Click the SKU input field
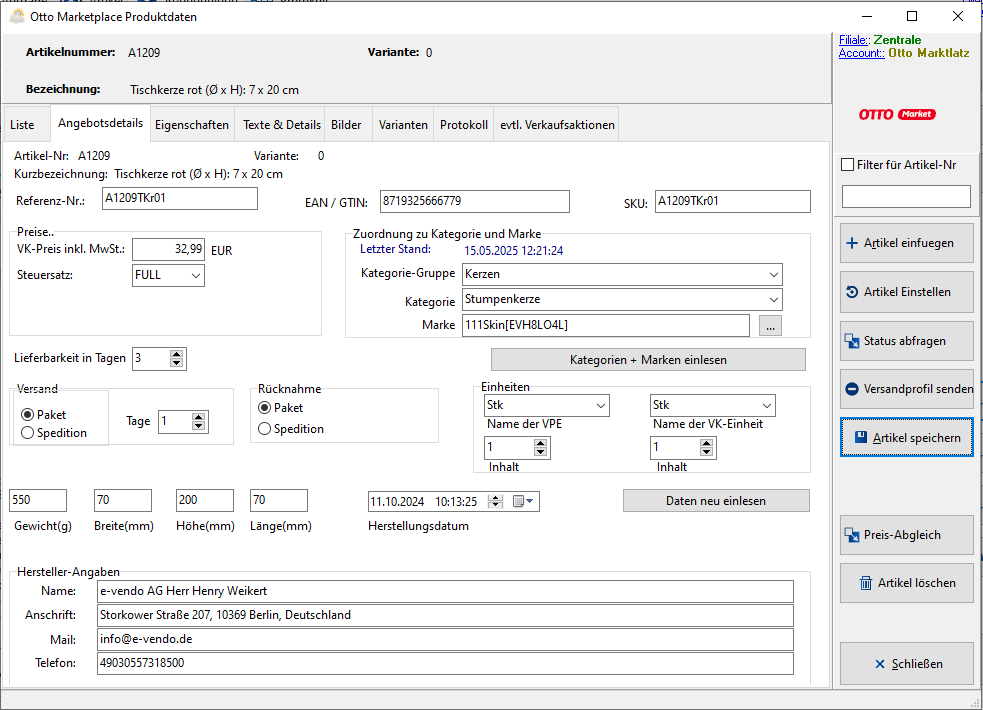This screenshot has height=710, width=983. click(x=733, y=201)
